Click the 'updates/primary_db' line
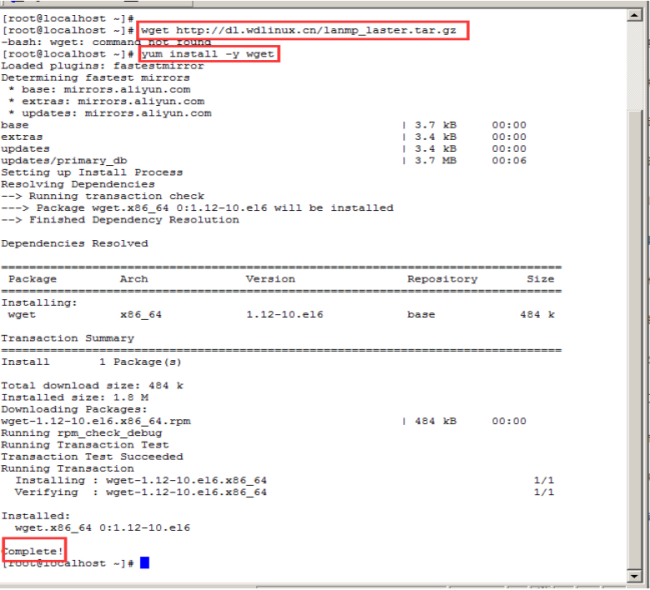The height and width of the screenshot is (590, 650). (64, 160)
